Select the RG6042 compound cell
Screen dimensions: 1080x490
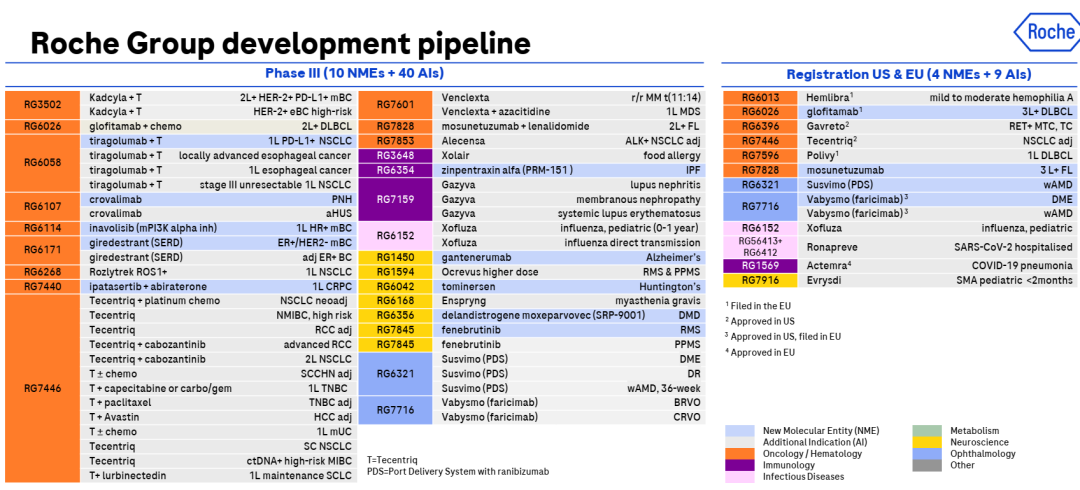[395, 286]
